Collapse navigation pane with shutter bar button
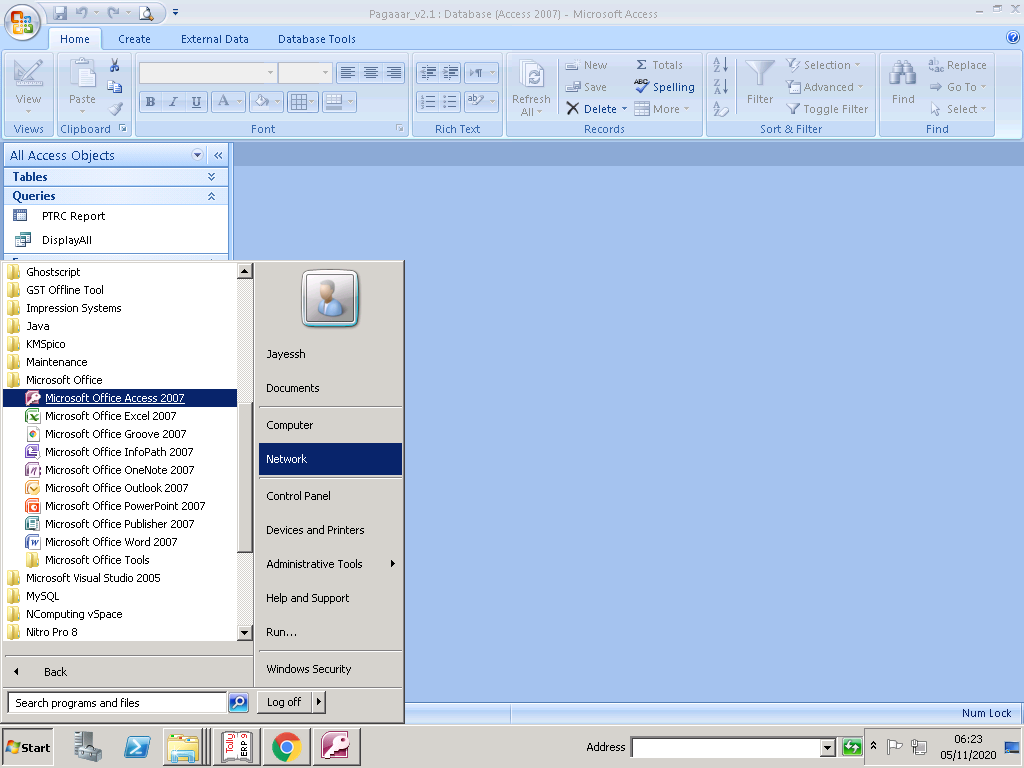Viewport: 1024px width, 768px height. coord(218,155)
